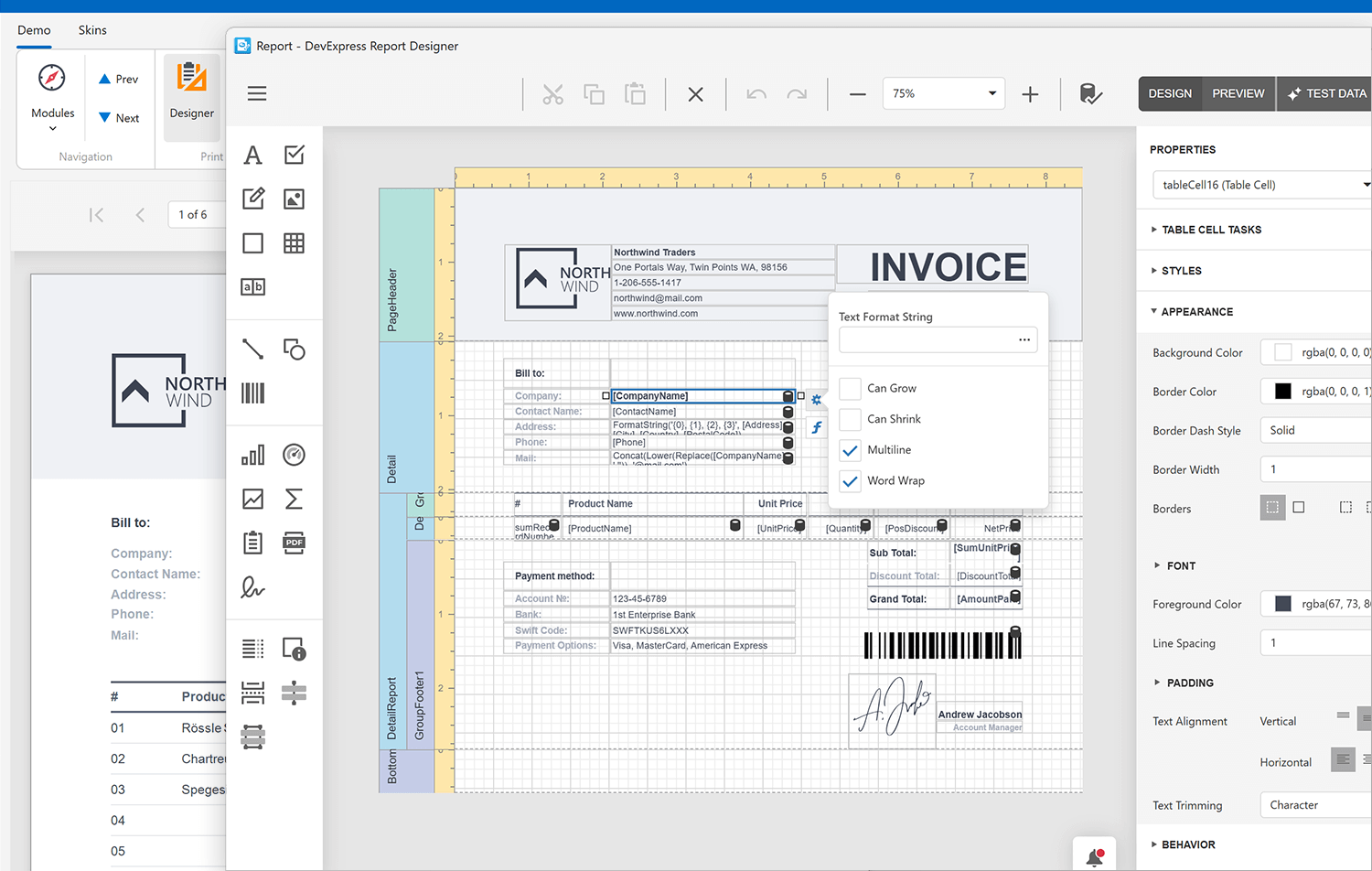Zoom out with the minus icon
This screenshot has width=1372, height=871.
click(x=857, y=94)
